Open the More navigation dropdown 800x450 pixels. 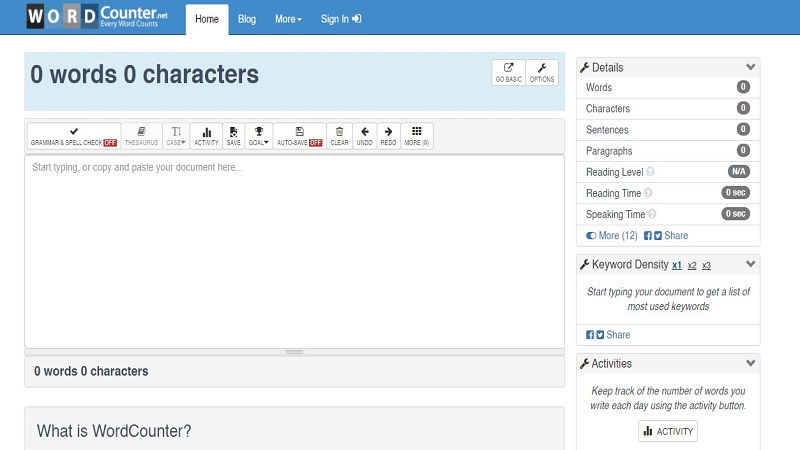[288, 19]
